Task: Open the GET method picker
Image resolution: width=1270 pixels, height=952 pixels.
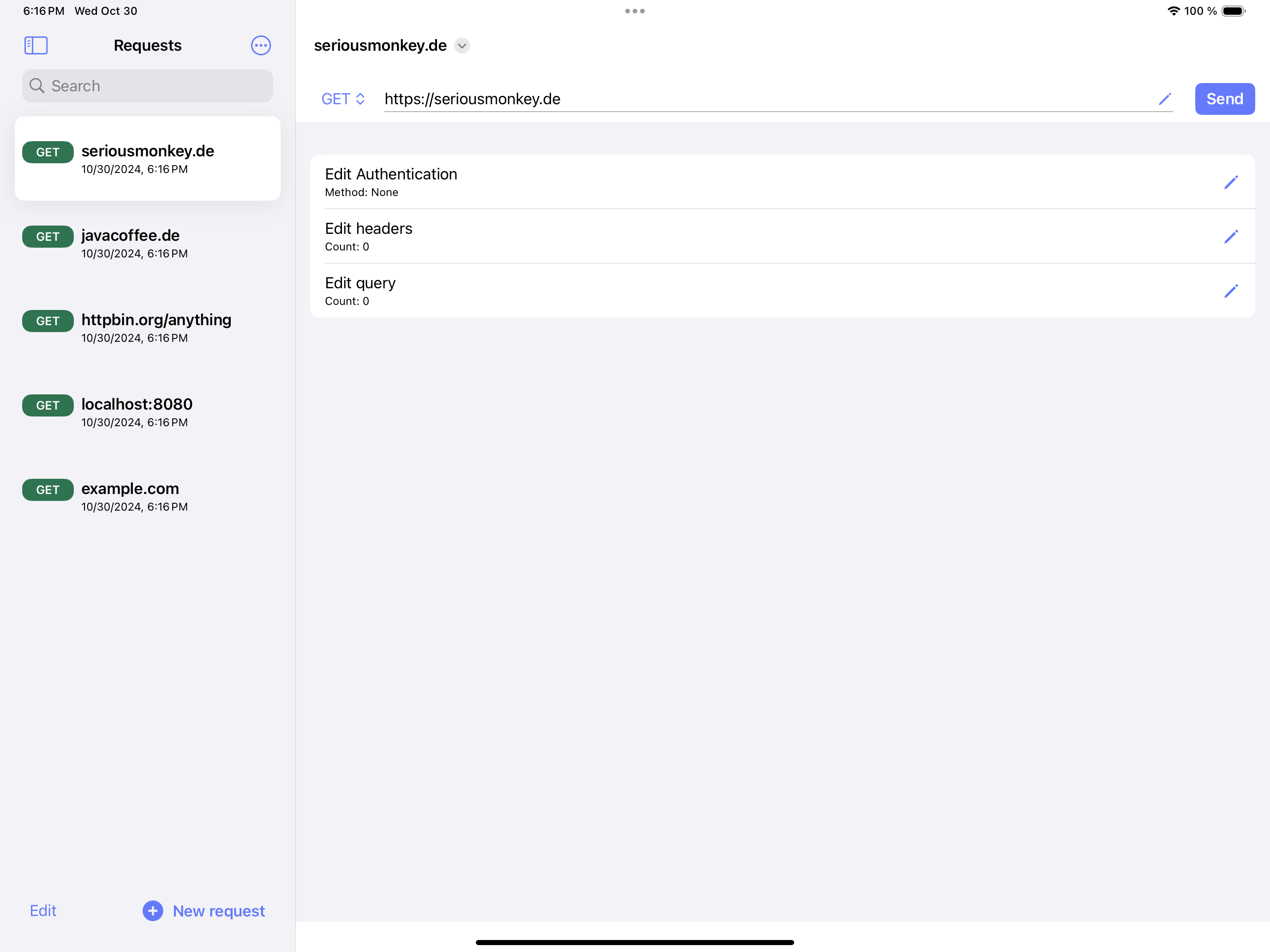Action: coord(343,99)
